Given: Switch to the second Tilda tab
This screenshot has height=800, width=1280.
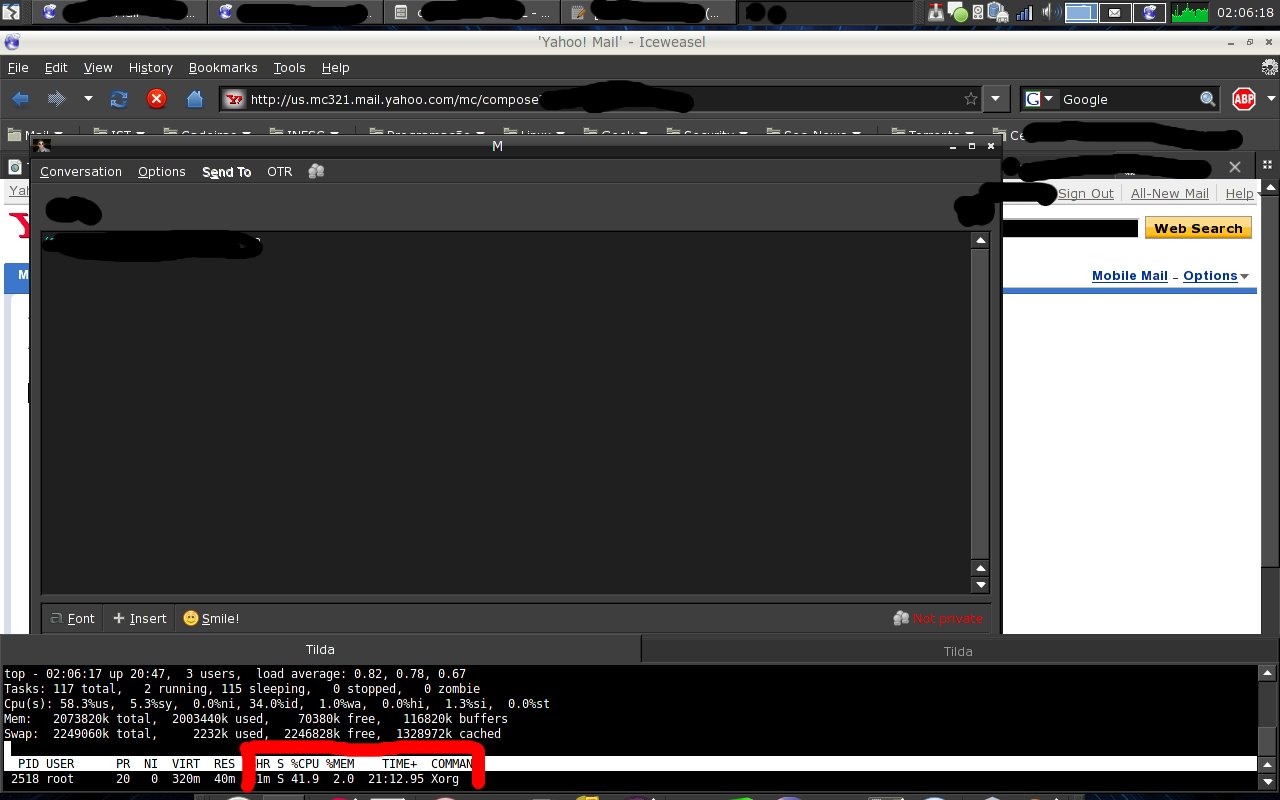Looking at the screenshot, I should [957, 651].
